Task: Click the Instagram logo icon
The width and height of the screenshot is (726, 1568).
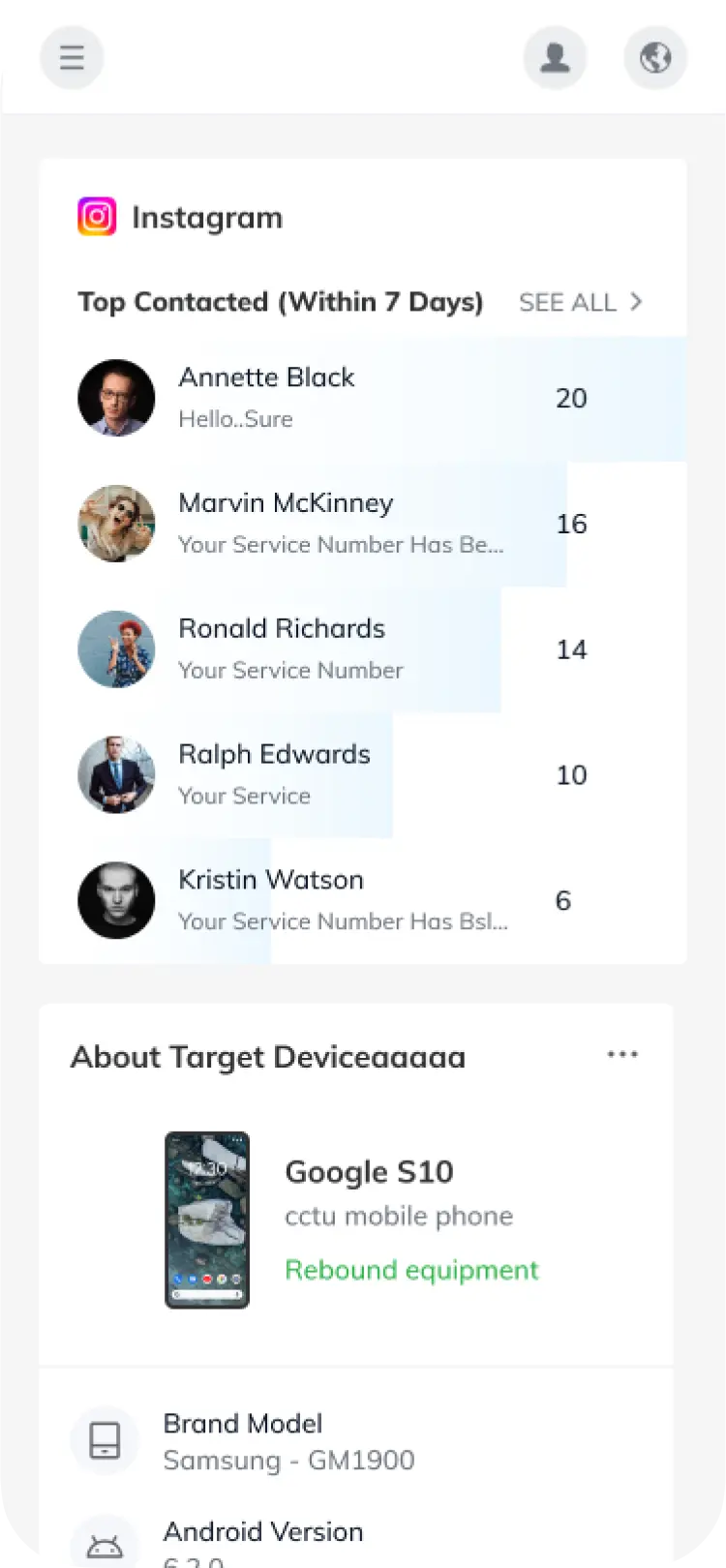Action: coord(97,217)
